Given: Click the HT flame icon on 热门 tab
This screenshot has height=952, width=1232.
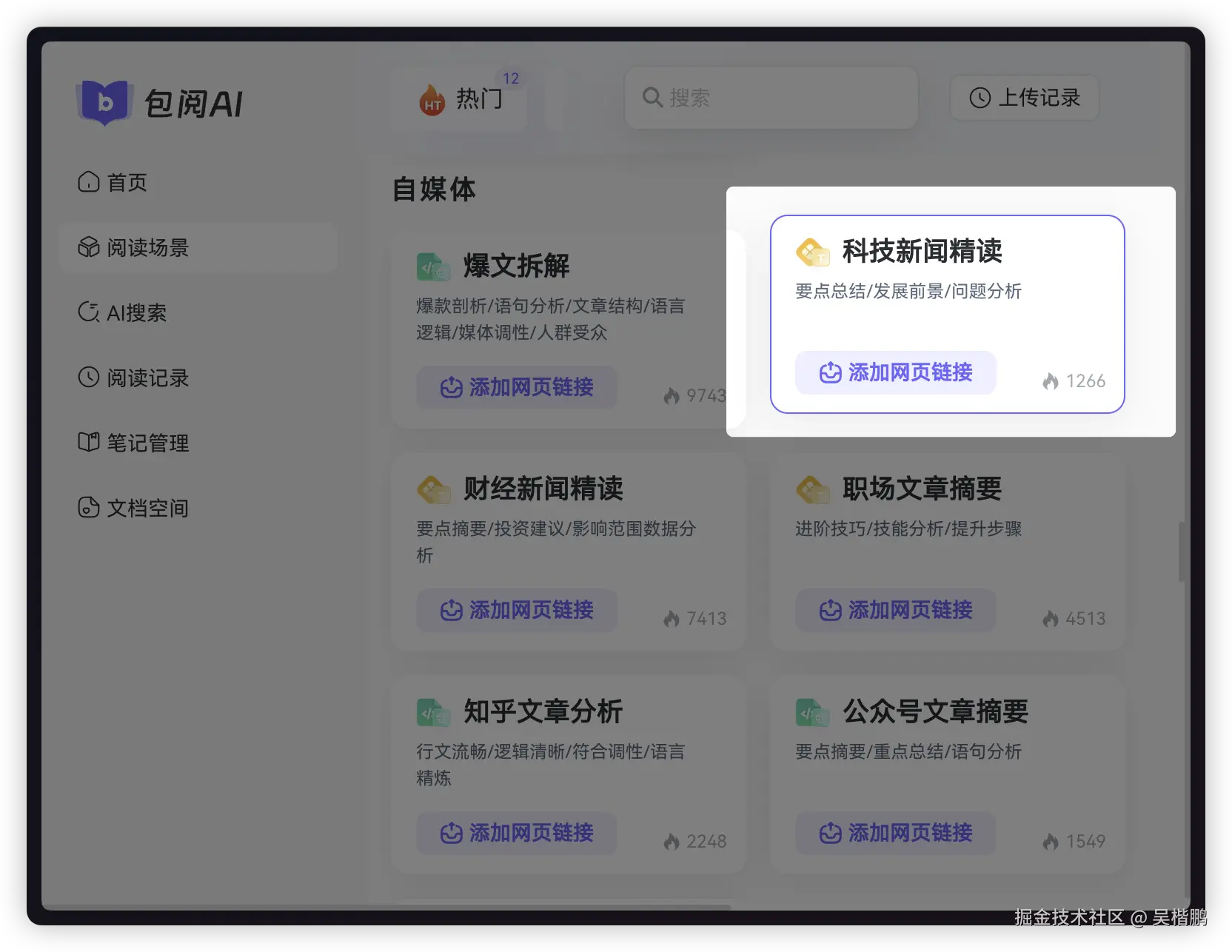Looking at the screenshot, I should point(432,99).
